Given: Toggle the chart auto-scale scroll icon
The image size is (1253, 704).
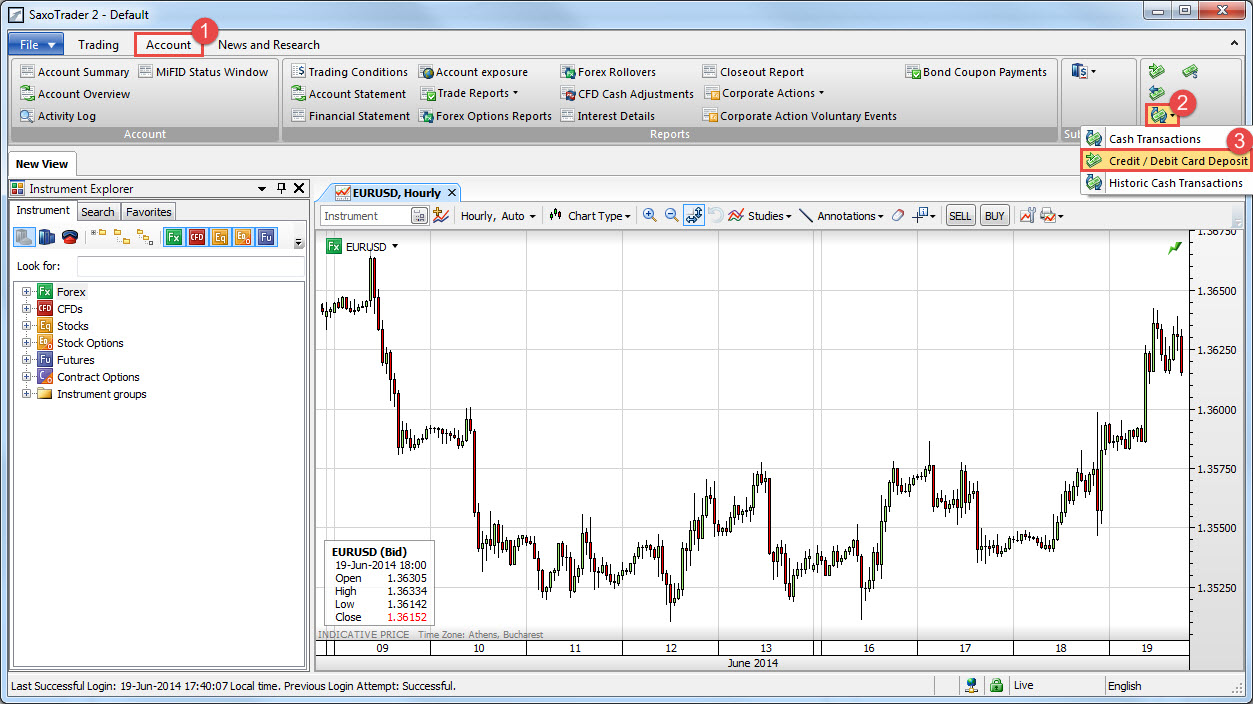Looking at the screenshot, I should (x=694, y=215).
